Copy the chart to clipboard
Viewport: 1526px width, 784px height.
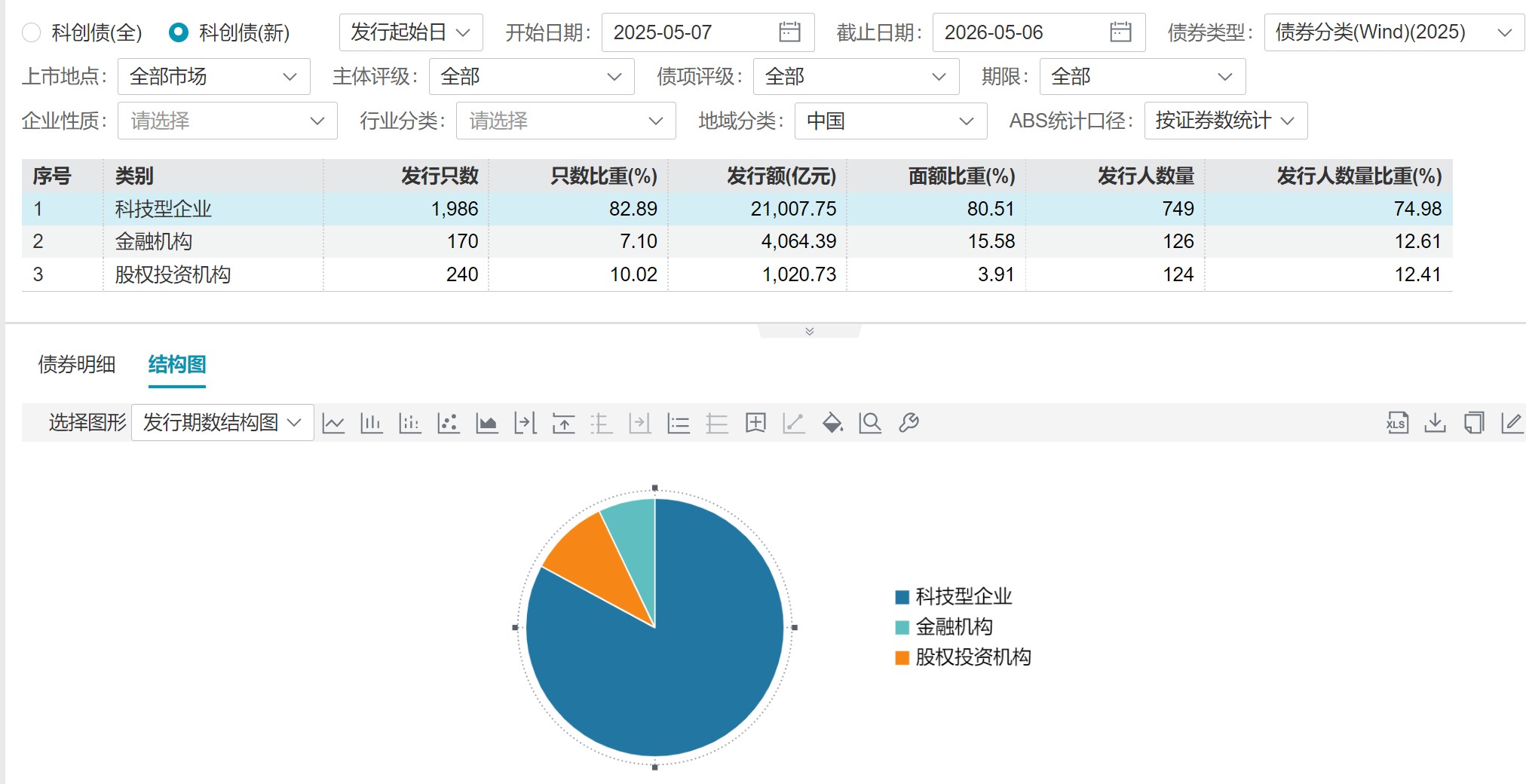1474,423
